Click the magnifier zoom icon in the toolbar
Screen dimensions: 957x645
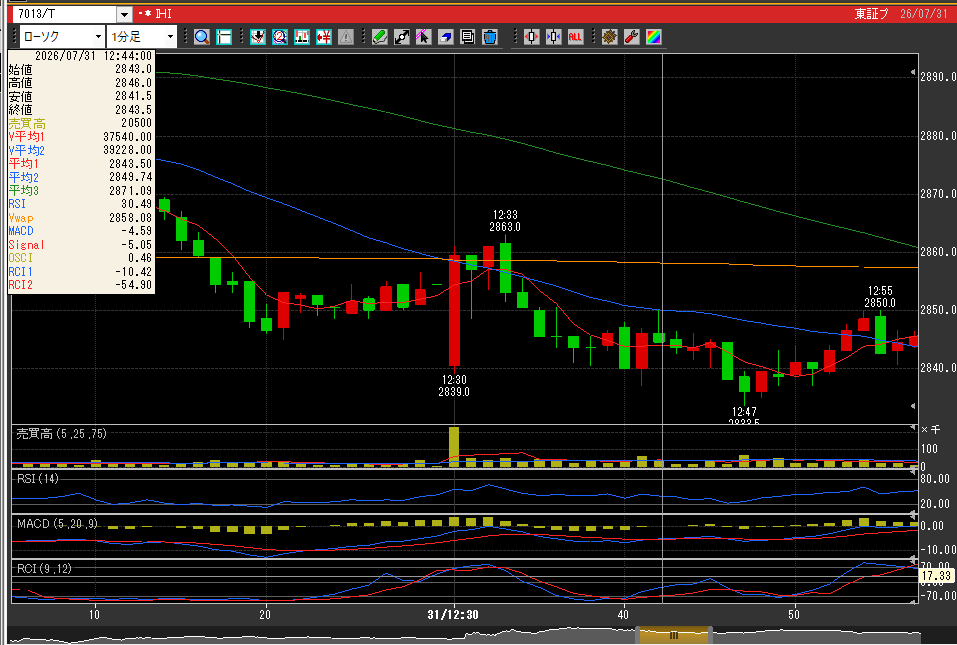(202, 37)
